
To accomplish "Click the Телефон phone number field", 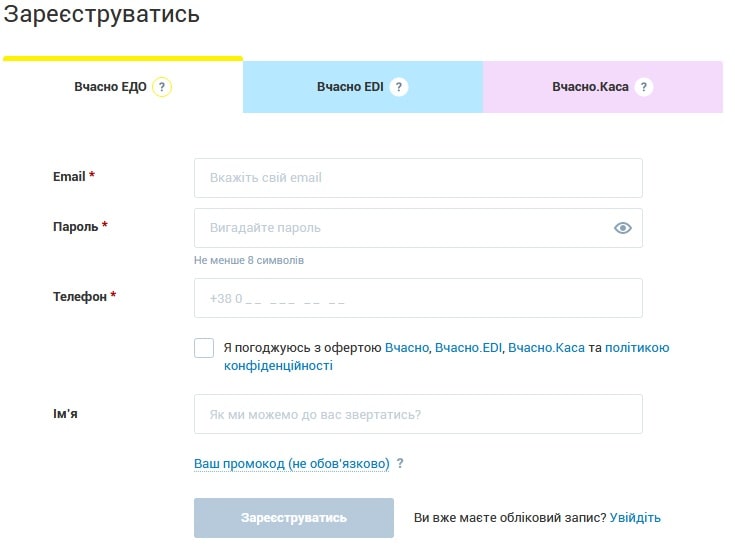I will pos(418,298).
